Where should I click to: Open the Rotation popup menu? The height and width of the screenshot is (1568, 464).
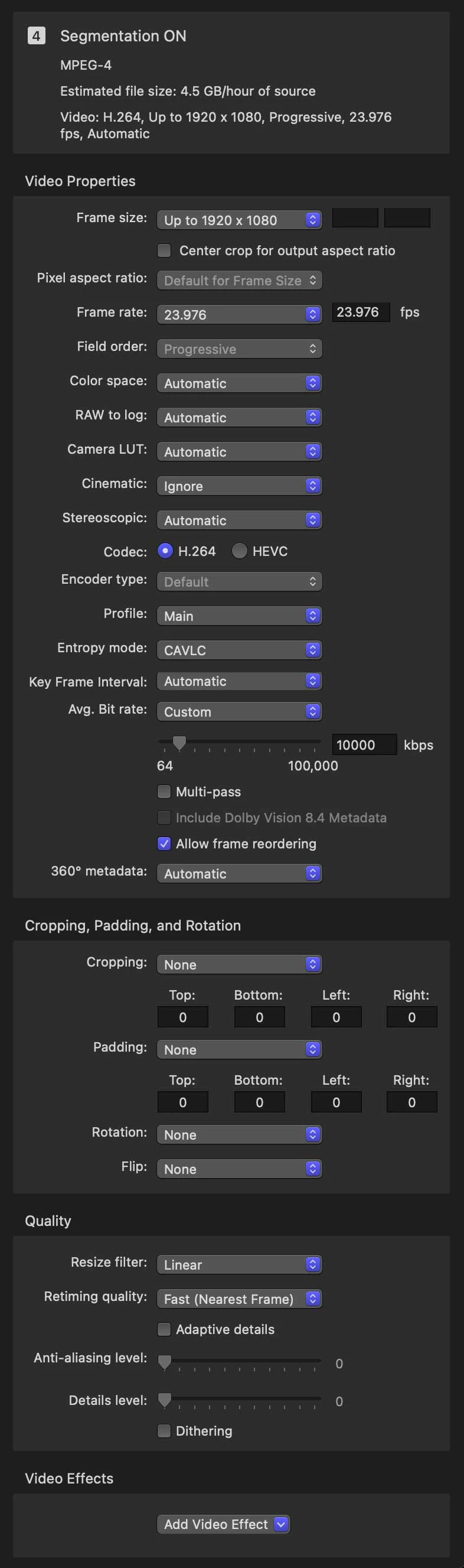[239, 1134]
